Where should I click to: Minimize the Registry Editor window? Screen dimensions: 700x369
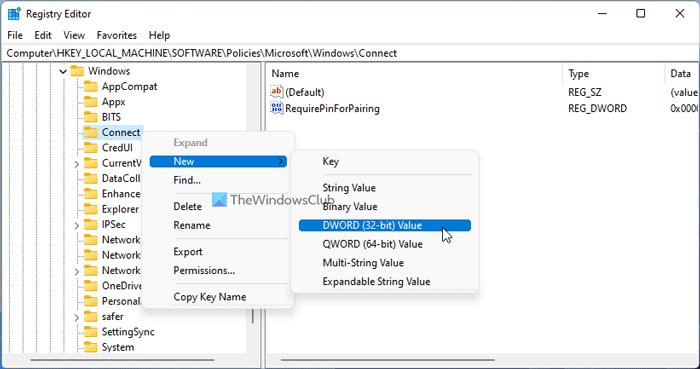point(601,14)
